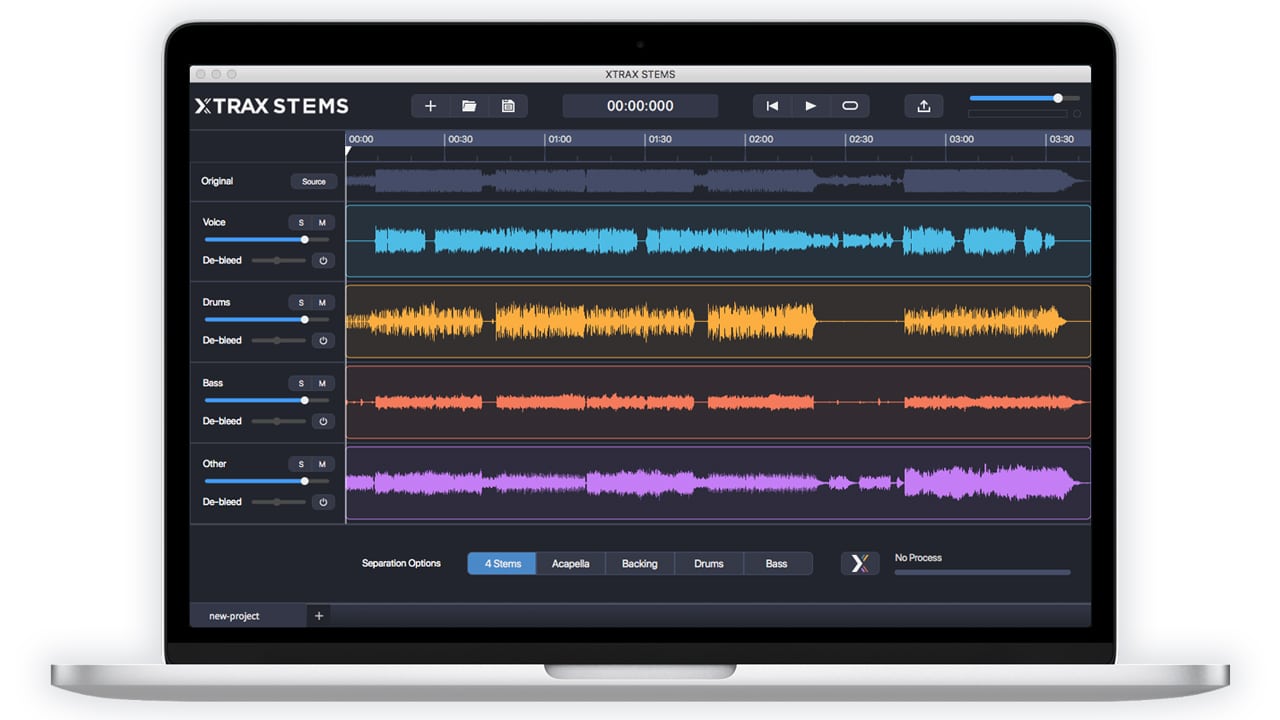Solo the Voice stem

301,222
